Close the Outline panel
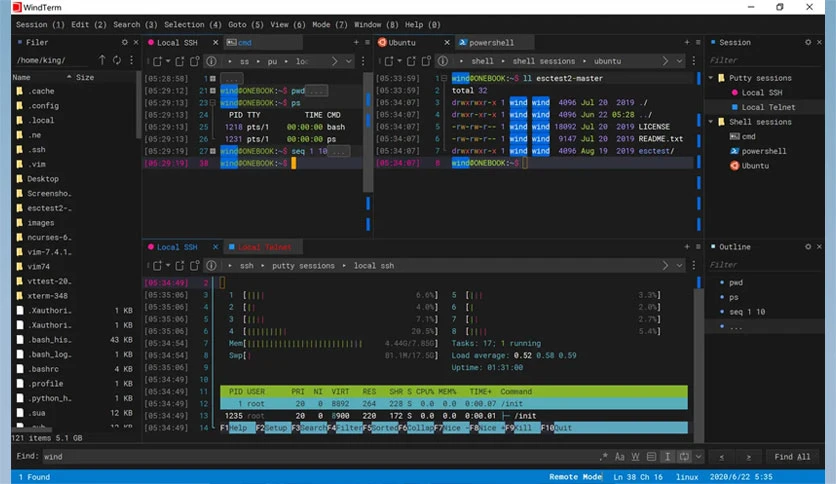The height and width of the screenshot is (484, 836). (819, 247)
